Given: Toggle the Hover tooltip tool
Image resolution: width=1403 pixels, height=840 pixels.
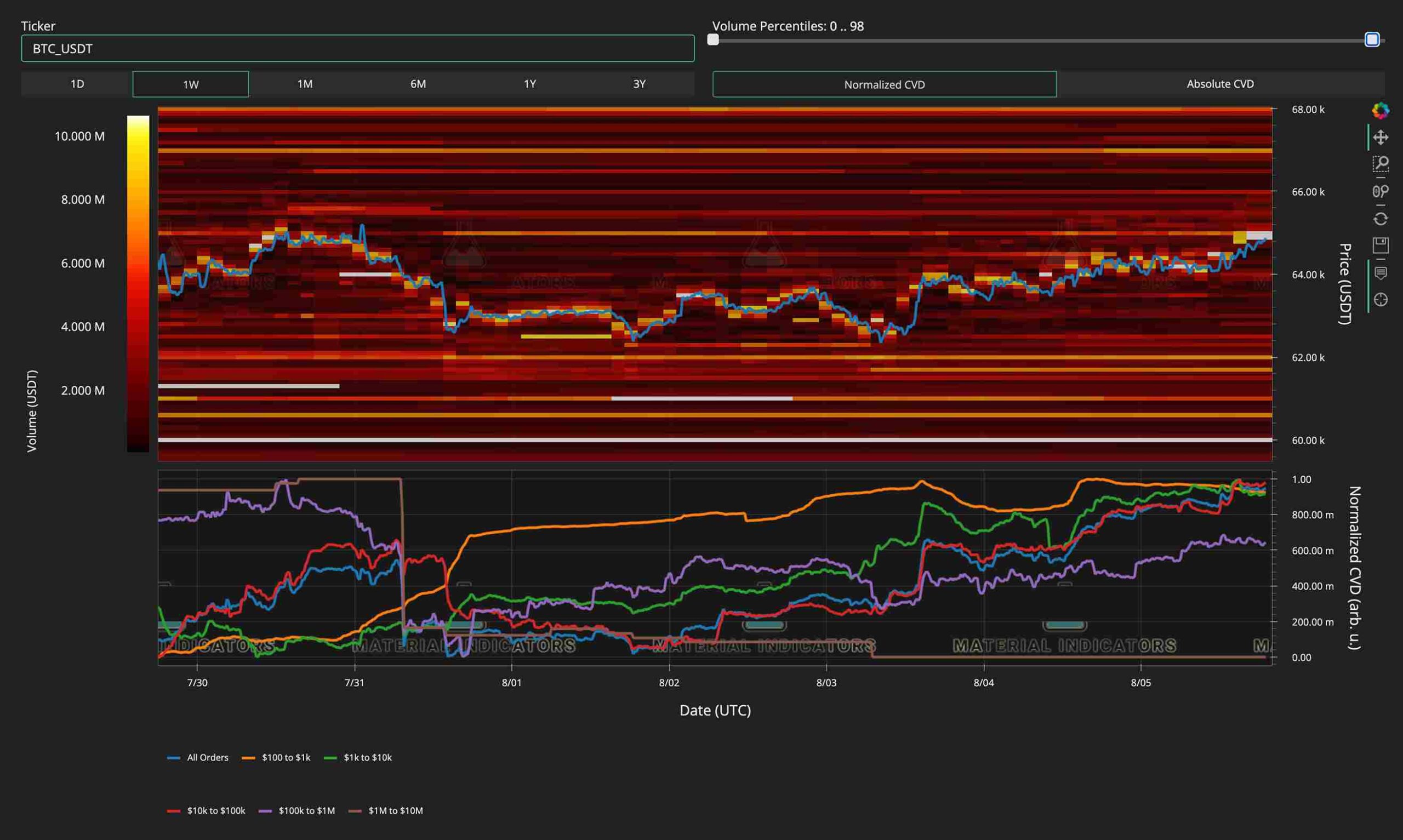Looking at the screenshot, I should tap(1381, 273).
